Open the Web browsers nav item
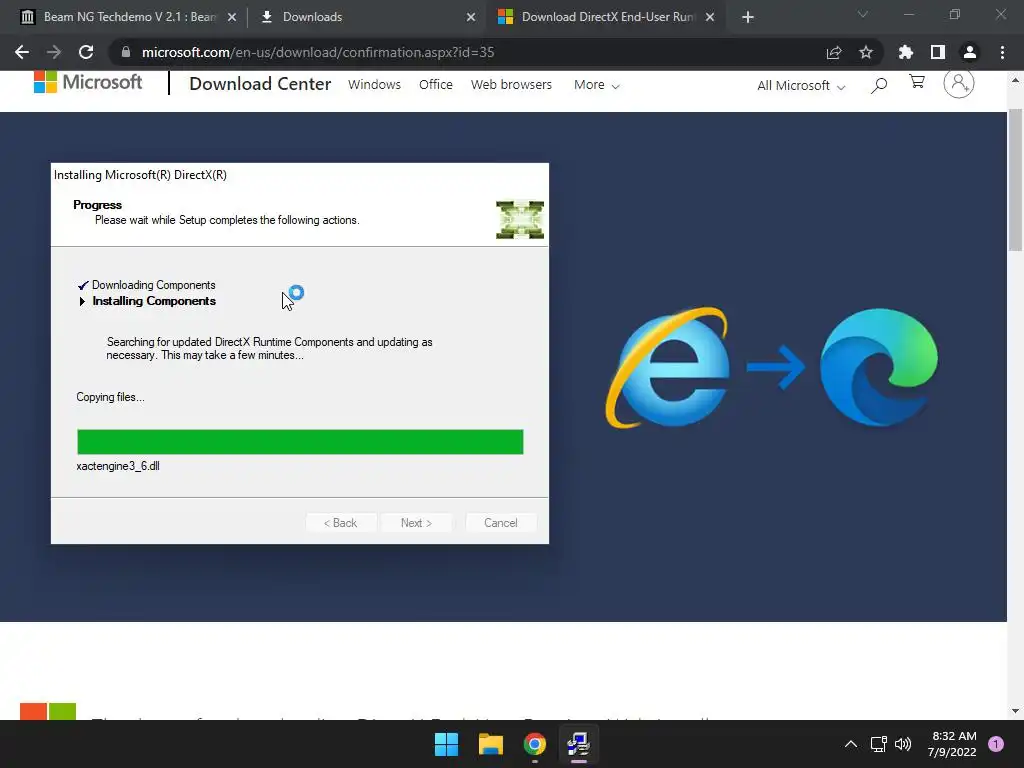Viewport: 1024px width, 768px height. click(x=511, y=84)
